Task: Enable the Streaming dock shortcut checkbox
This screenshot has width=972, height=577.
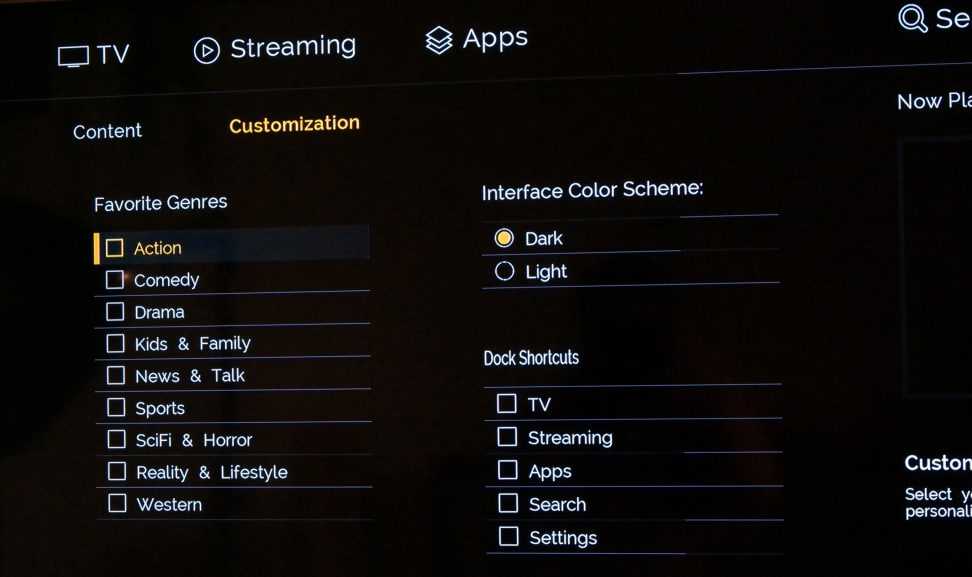Action: click(x=507, y=437)
